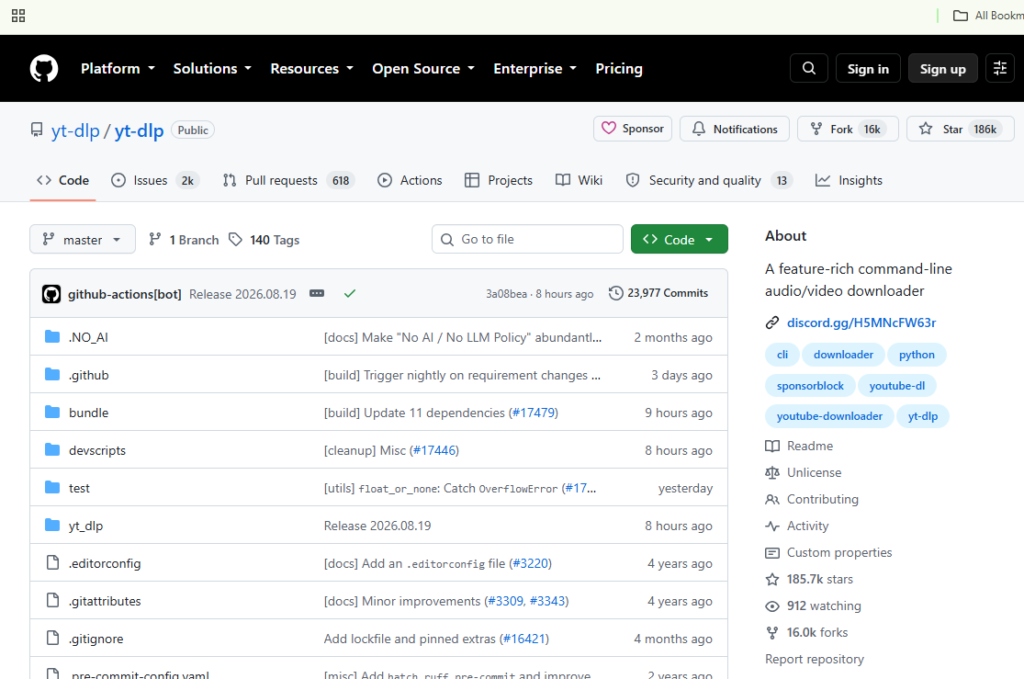Select the youtube-downloader topic tag
Viewport: 1024px width, 679px height.
click(829, 416)
